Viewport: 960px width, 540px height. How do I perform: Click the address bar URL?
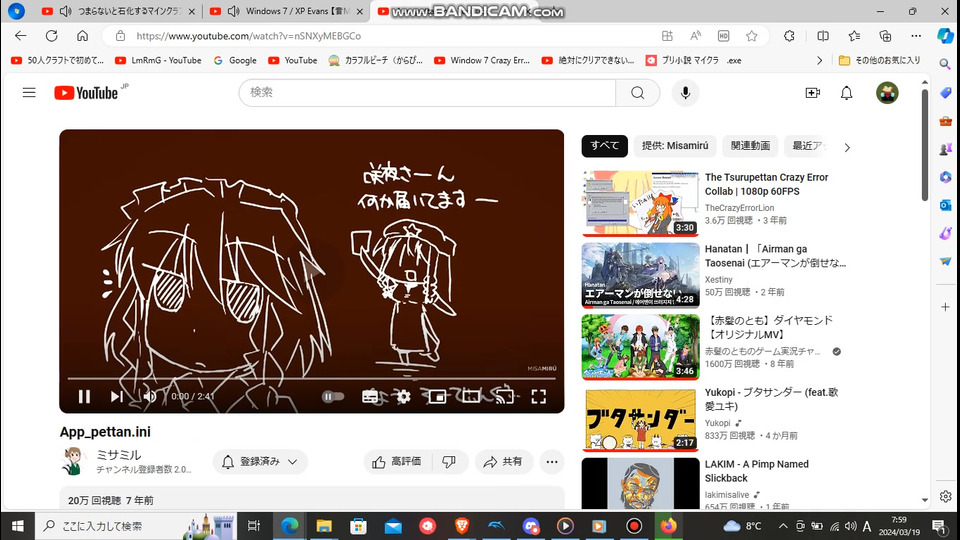pos(249,36)
